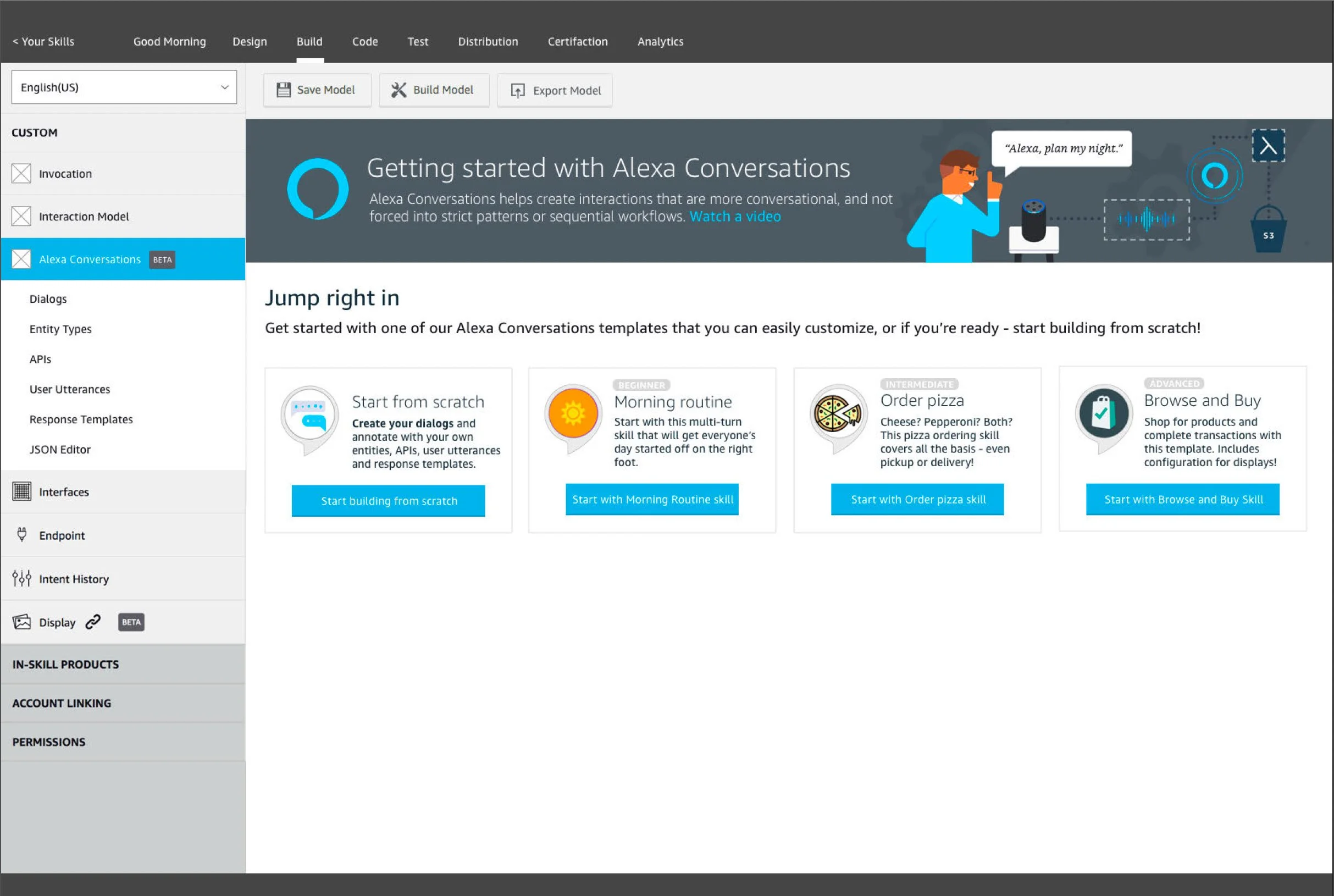
Task: Switch to the Test tab
Action: [418, 42]
